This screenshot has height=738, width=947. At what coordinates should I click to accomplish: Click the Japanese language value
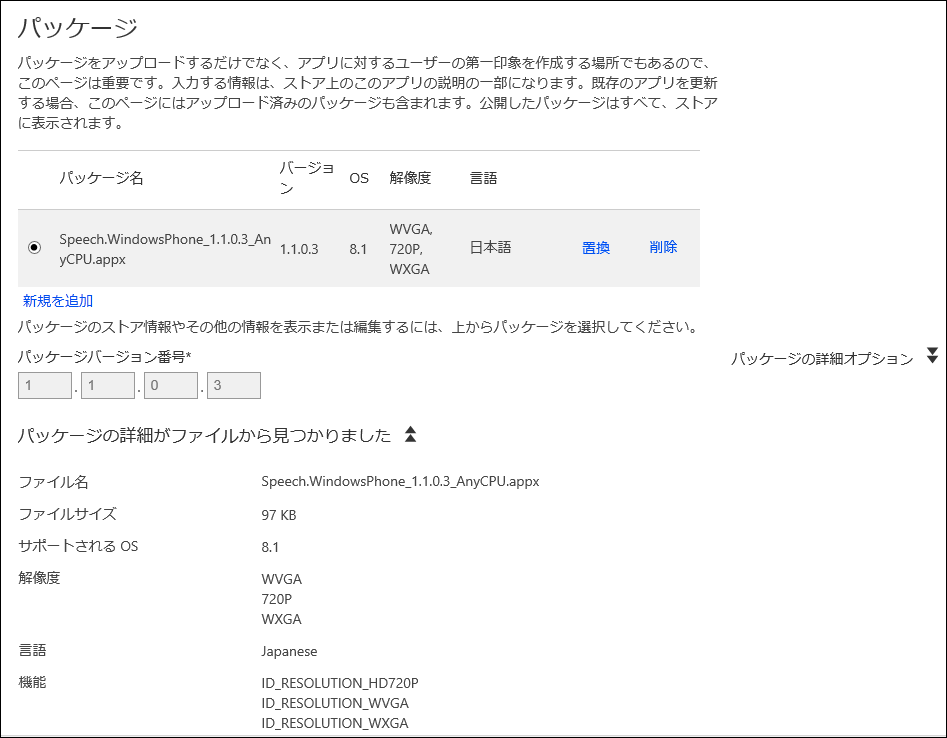pos(289,652)
